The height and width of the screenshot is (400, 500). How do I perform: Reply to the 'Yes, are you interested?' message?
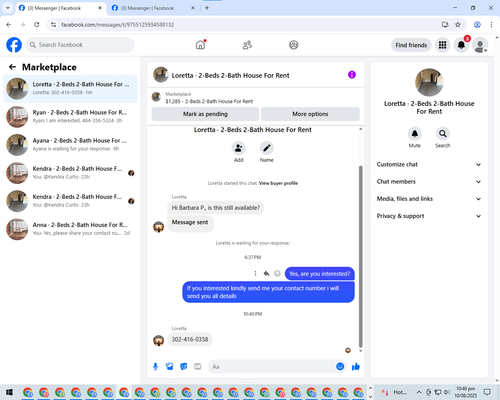click(266, 274)
